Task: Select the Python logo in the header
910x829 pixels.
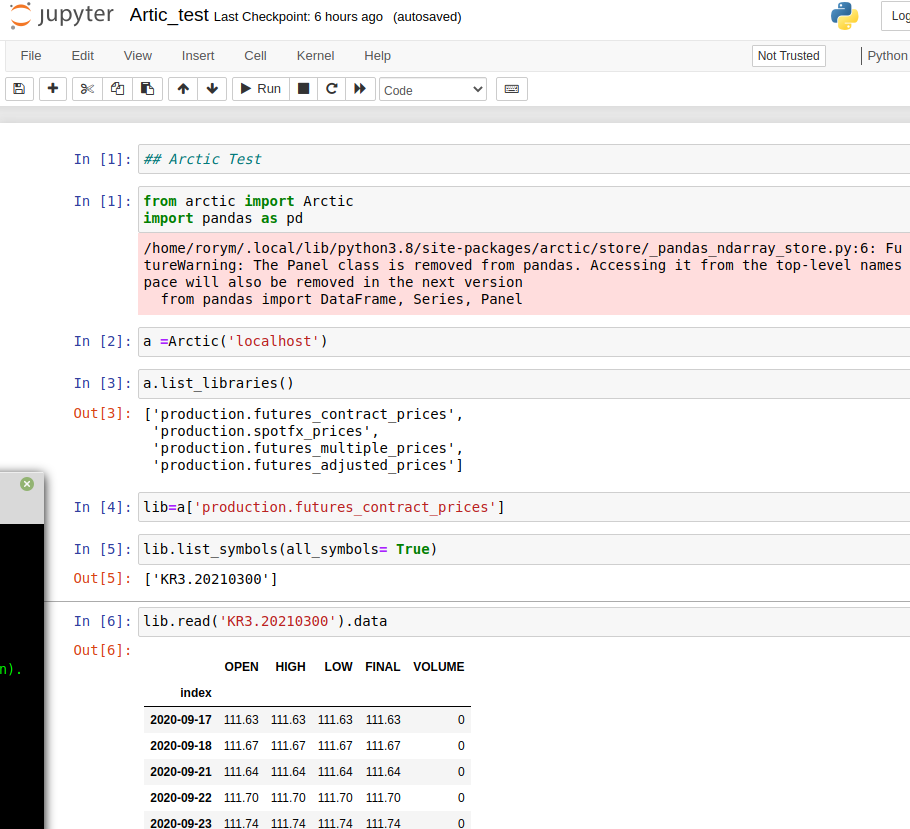Action: pyautogui.click(x=844, y=15)
